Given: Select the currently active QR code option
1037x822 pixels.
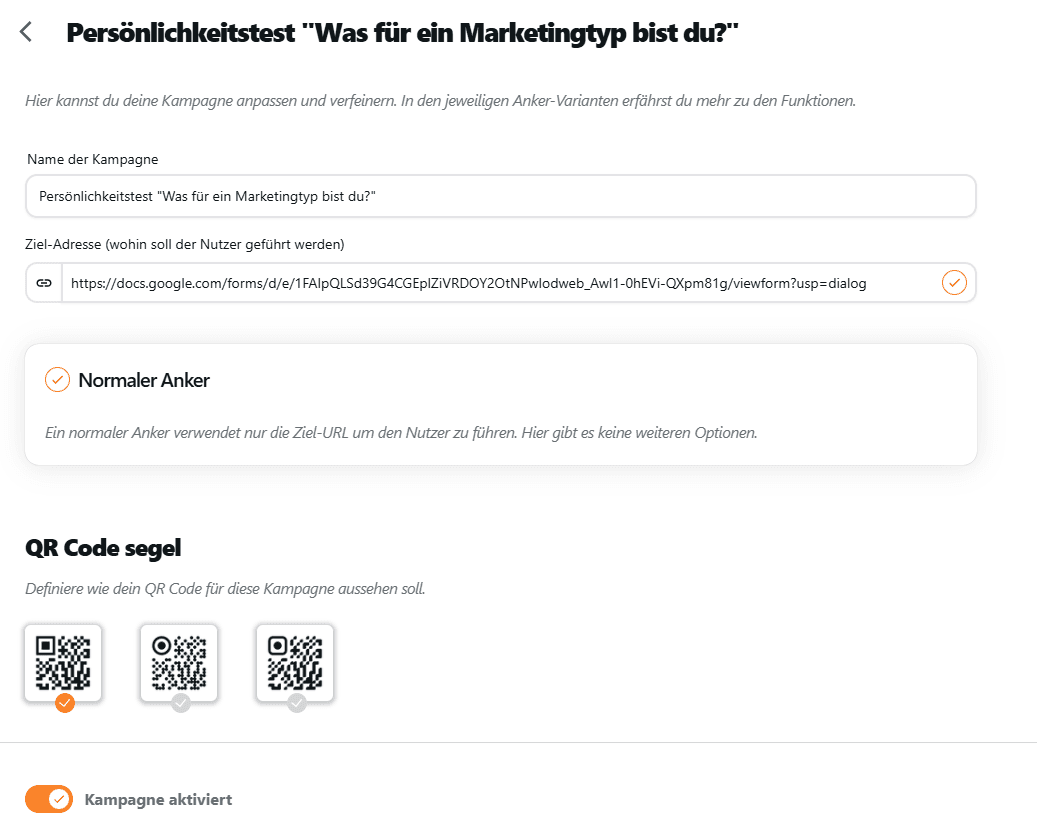Looking at the screenshot, I should click(63, 661).
